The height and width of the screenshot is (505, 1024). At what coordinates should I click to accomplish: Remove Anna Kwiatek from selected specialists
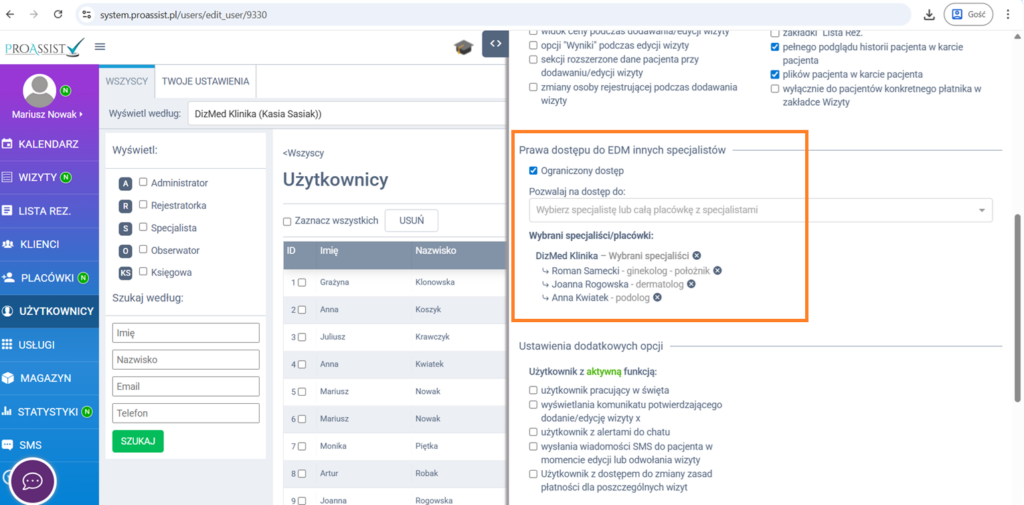pyautogui.click(x=657, y=297)
